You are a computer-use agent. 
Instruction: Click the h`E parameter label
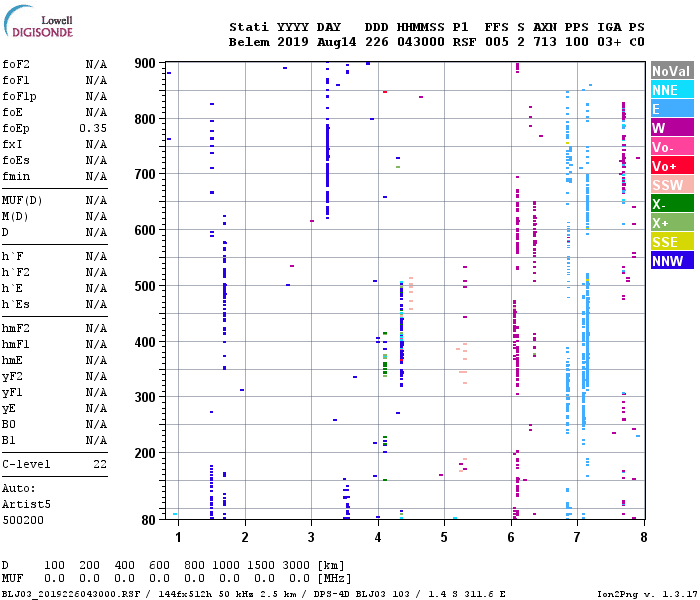[x=12, y=288]
